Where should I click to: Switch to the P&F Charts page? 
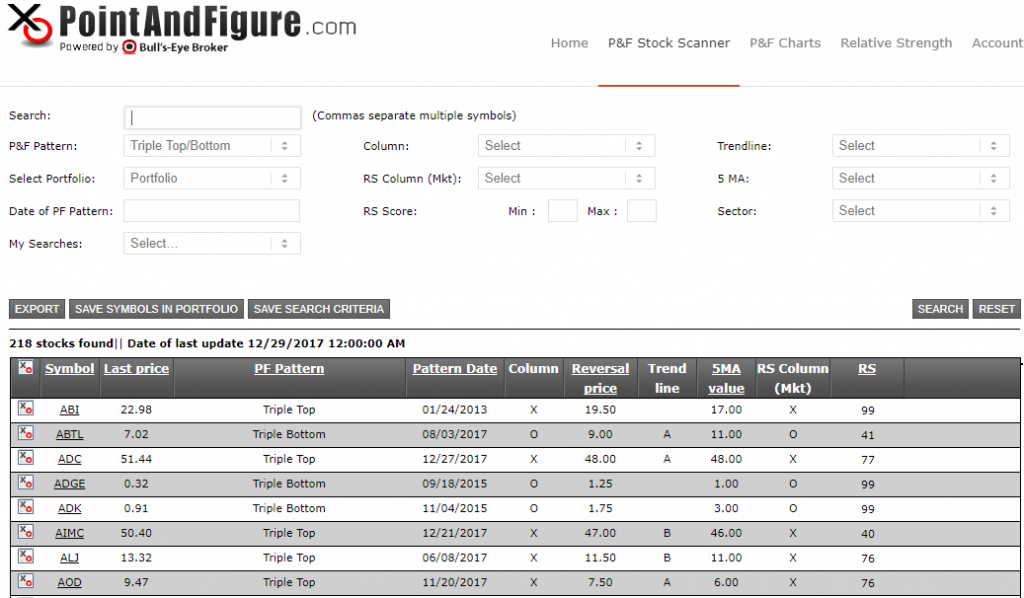click(x=785, y=43)
